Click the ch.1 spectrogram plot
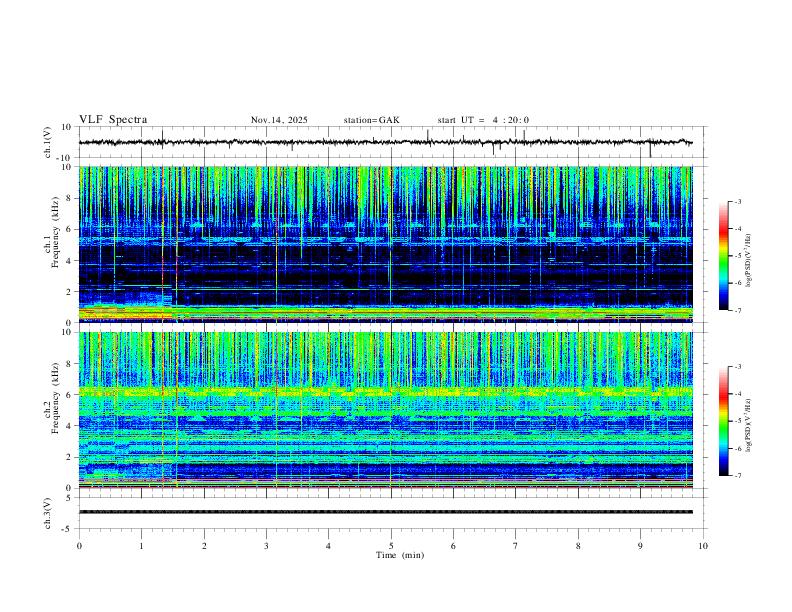Image resolution: width=792 pixels, height=612 pixels. [386, 244]
